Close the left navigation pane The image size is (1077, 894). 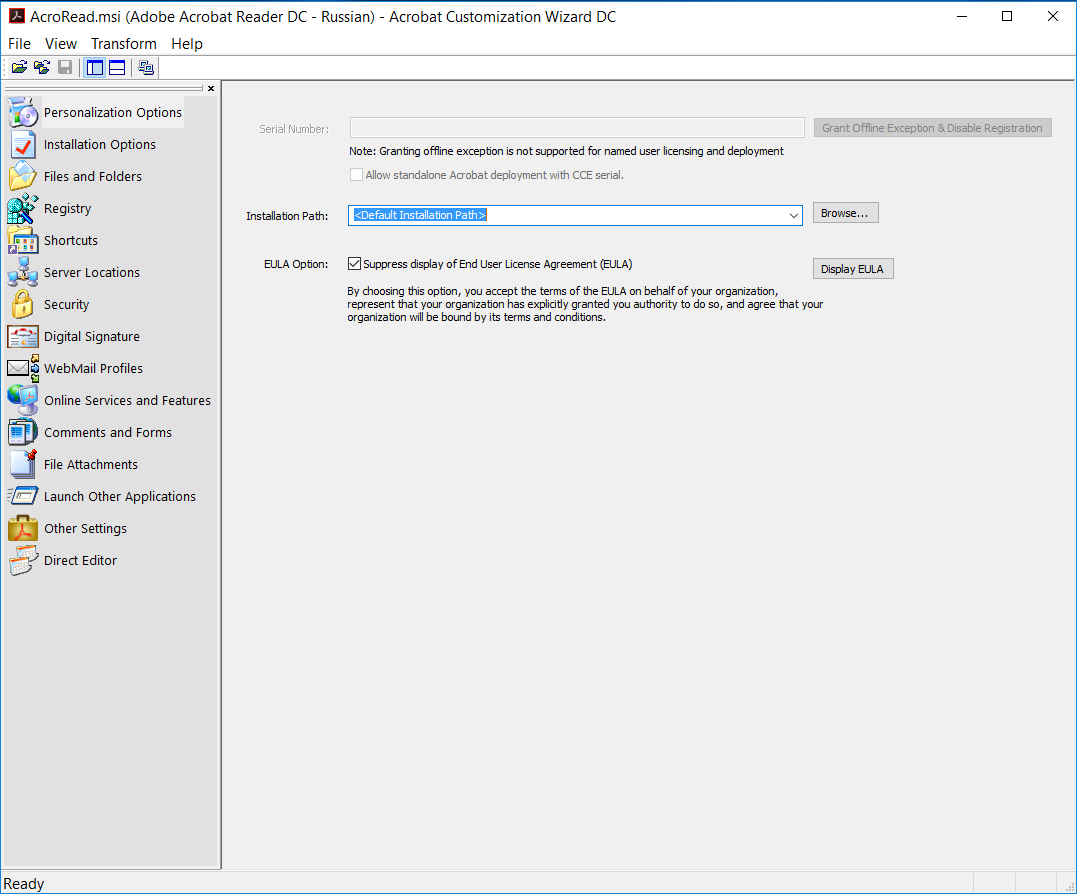click(x=211, y=89)
